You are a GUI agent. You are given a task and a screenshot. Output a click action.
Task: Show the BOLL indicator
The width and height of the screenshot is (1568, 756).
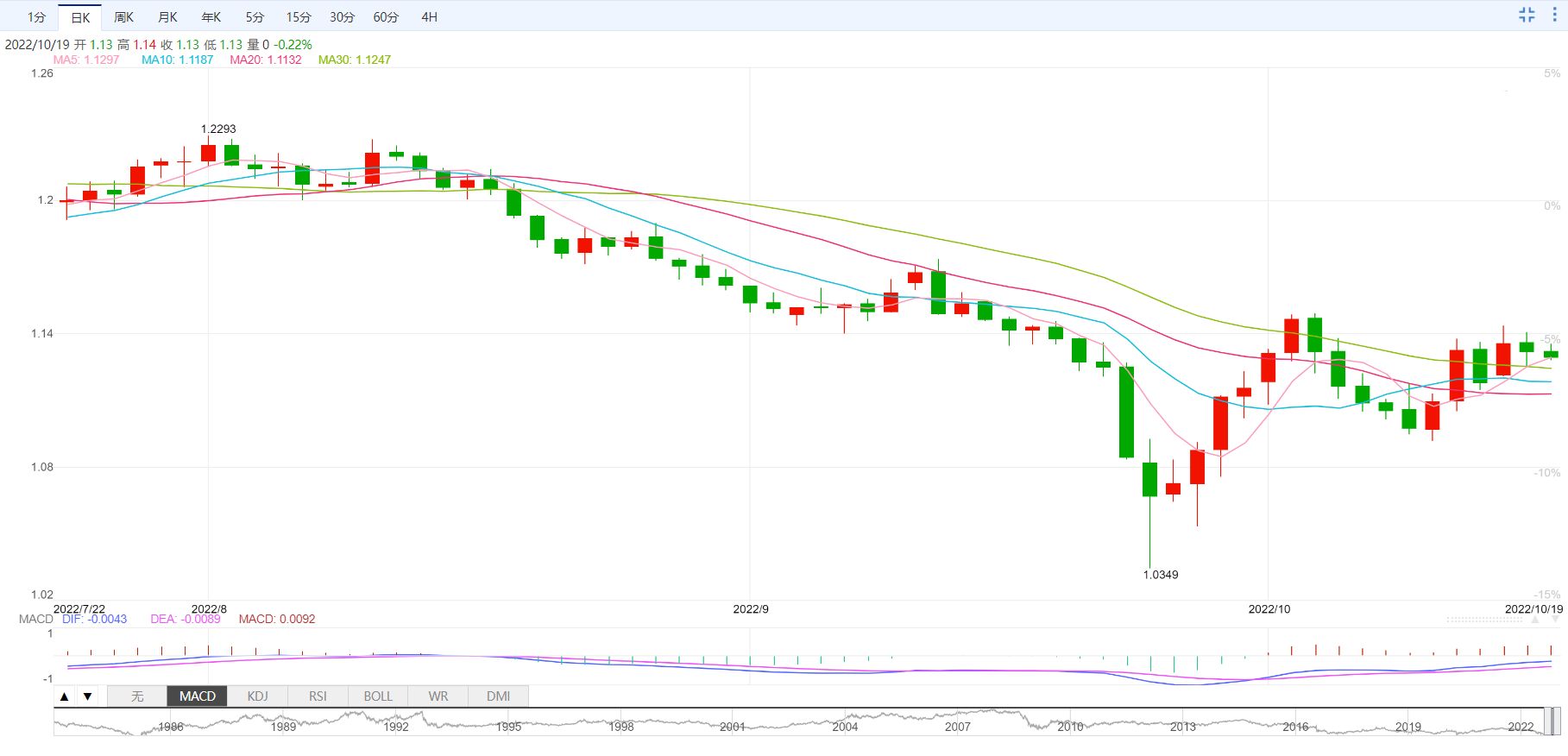click(x=378, y=696)
